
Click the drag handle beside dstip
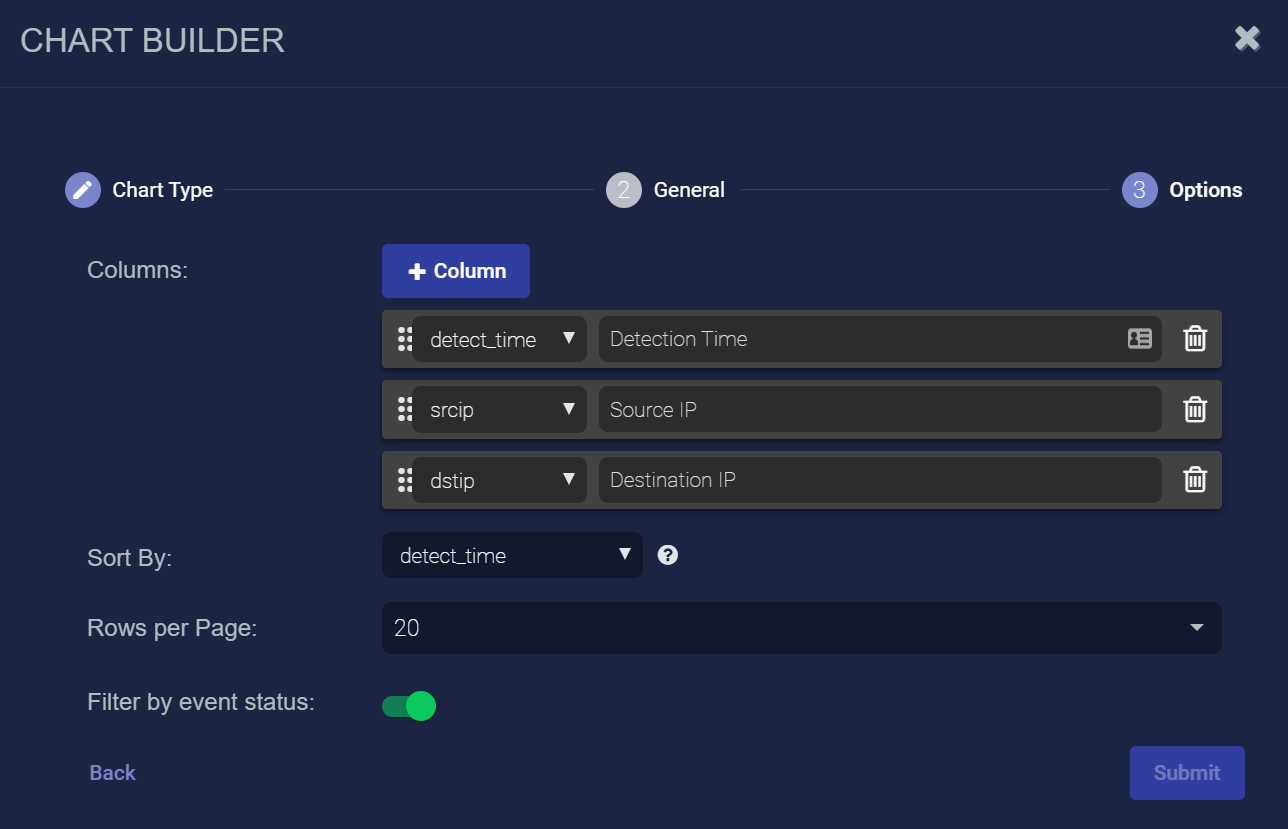(404, 480)
